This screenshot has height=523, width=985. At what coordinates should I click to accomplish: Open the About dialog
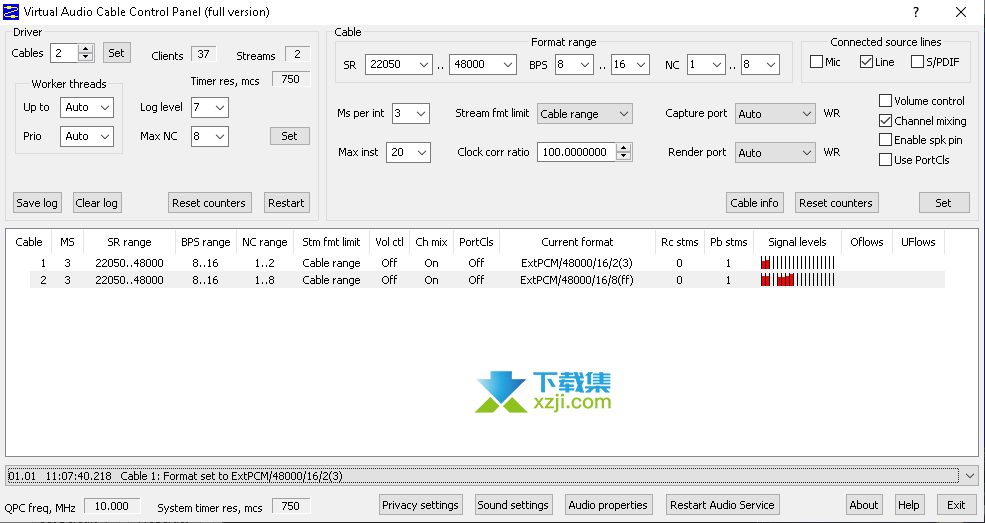tap(864, 505)
